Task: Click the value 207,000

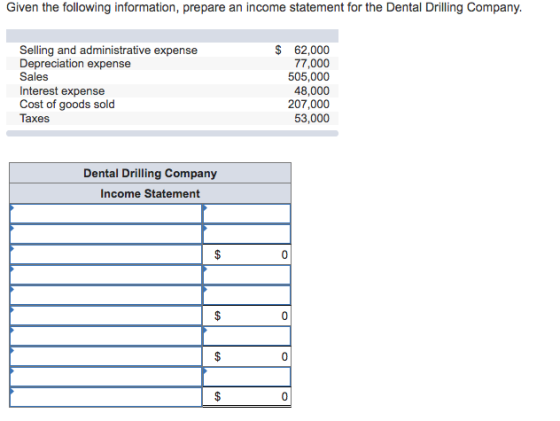Action: (309, 104)
